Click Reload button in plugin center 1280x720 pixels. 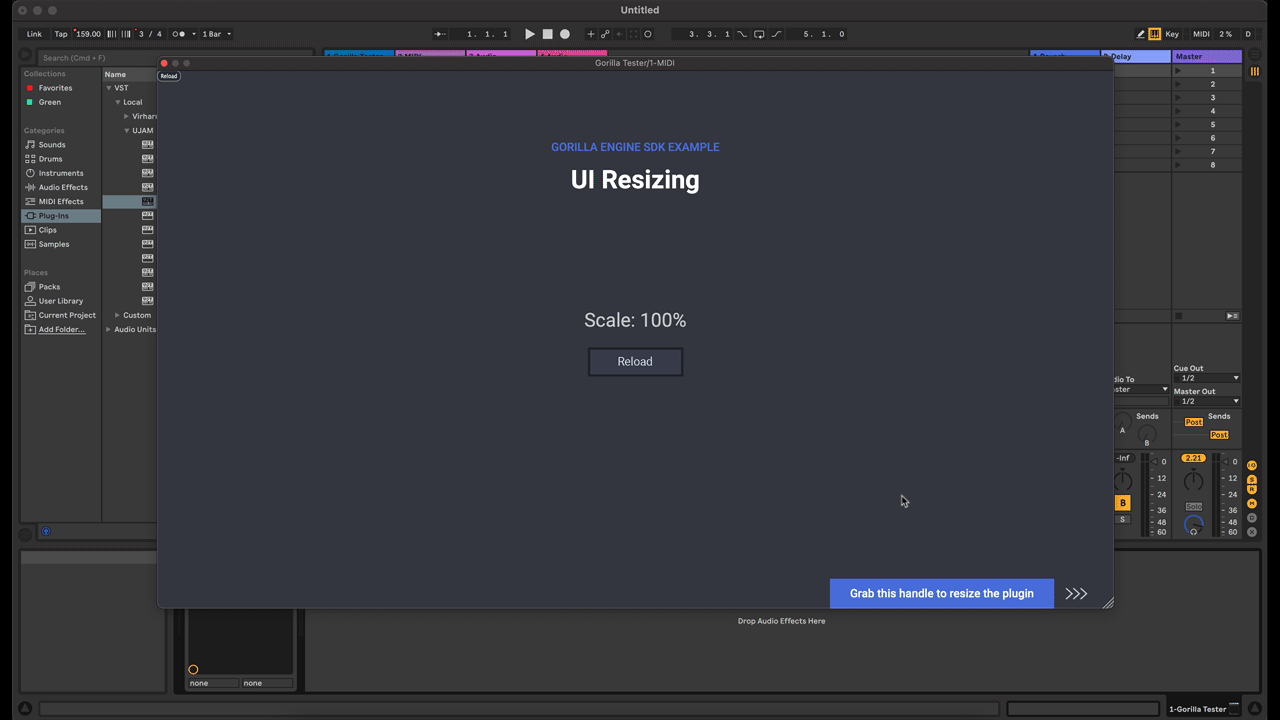click(635, 362)
